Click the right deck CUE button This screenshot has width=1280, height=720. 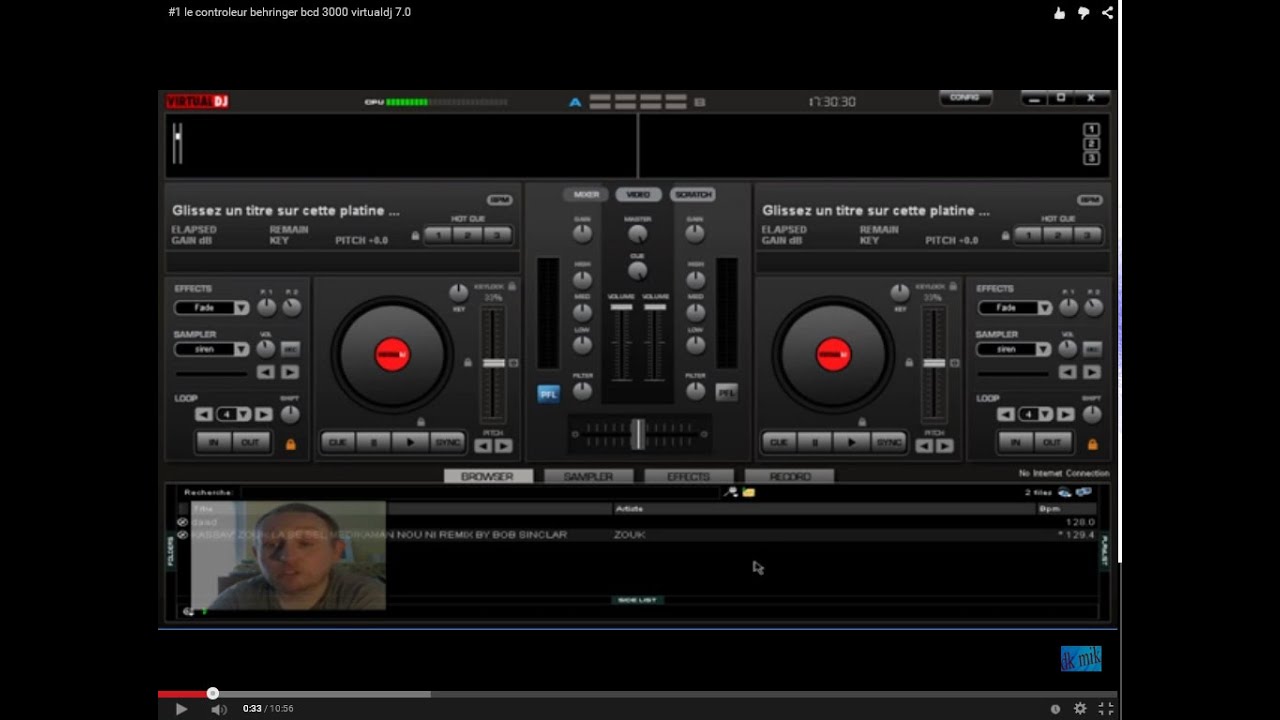[x=779, y=442]
